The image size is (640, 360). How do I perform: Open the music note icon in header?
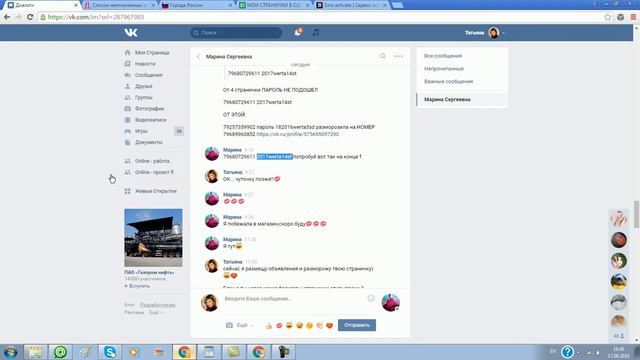[316, 33]
